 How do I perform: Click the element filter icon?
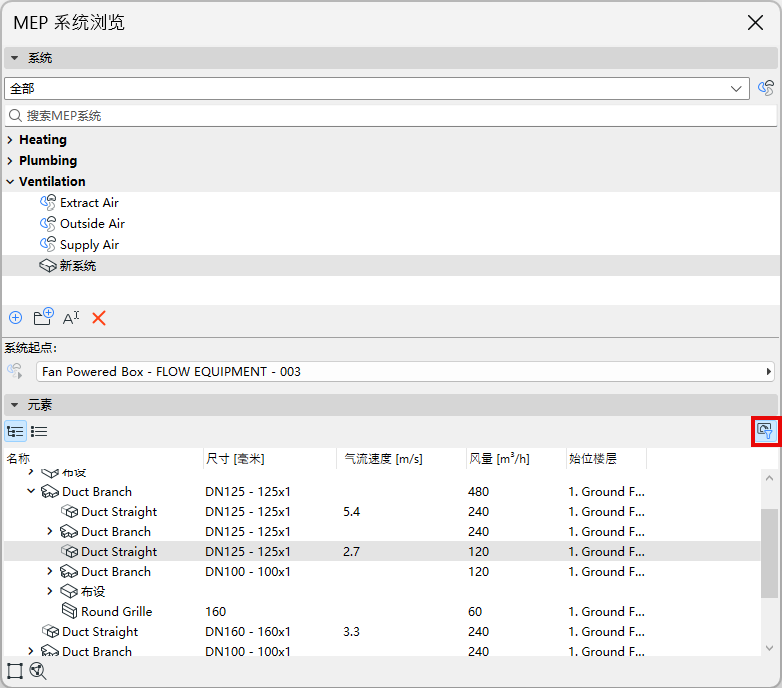pos(765,430)
